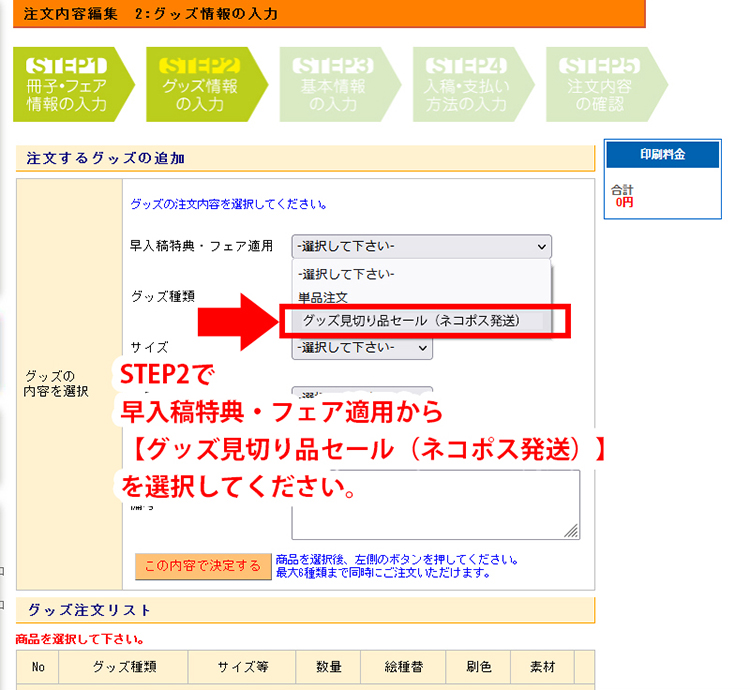This screenshot has height=690, width=750.
Task: Go to STEP1 冊子・フェア情報の入力
Action: [66, 84]
